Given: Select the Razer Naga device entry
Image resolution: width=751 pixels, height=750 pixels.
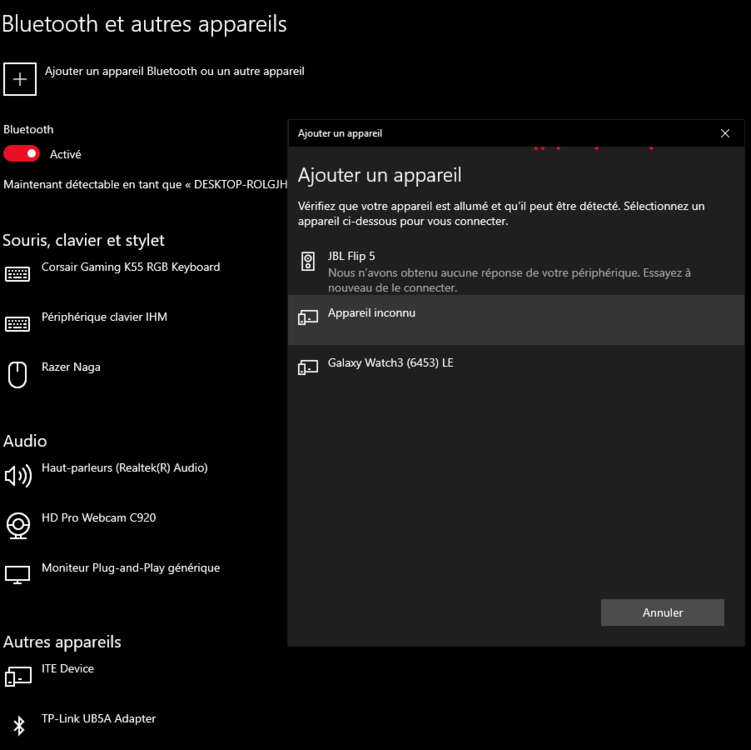Looking at the screenshot, I should pyautogui.click(x=70, y=367).
